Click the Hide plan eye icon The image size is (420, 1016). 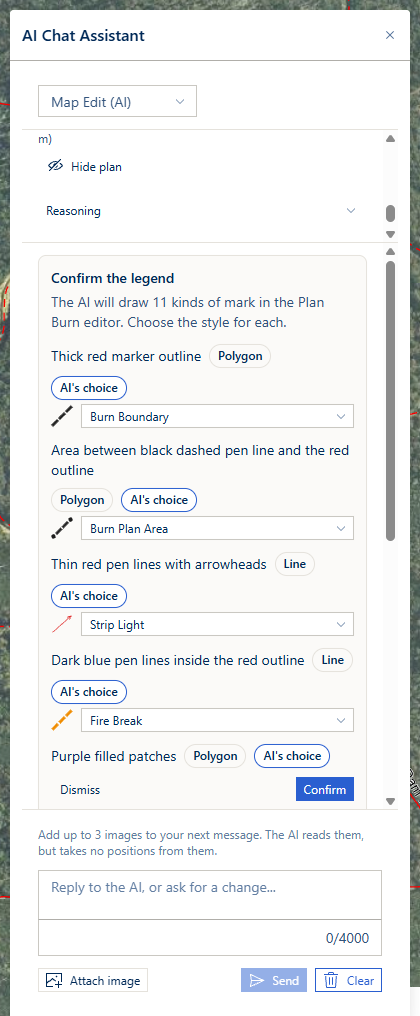point(55,166)
